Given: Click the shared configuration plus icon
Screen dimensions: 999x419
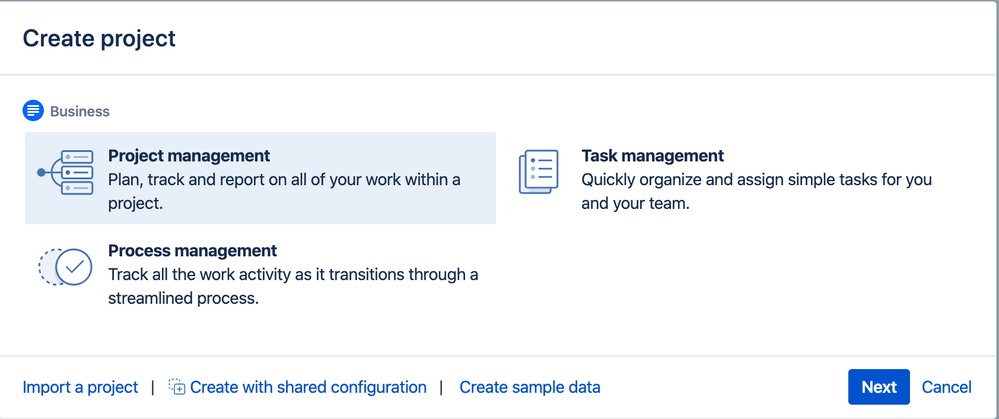Looking at the screenshot, I should click(176, 387).
